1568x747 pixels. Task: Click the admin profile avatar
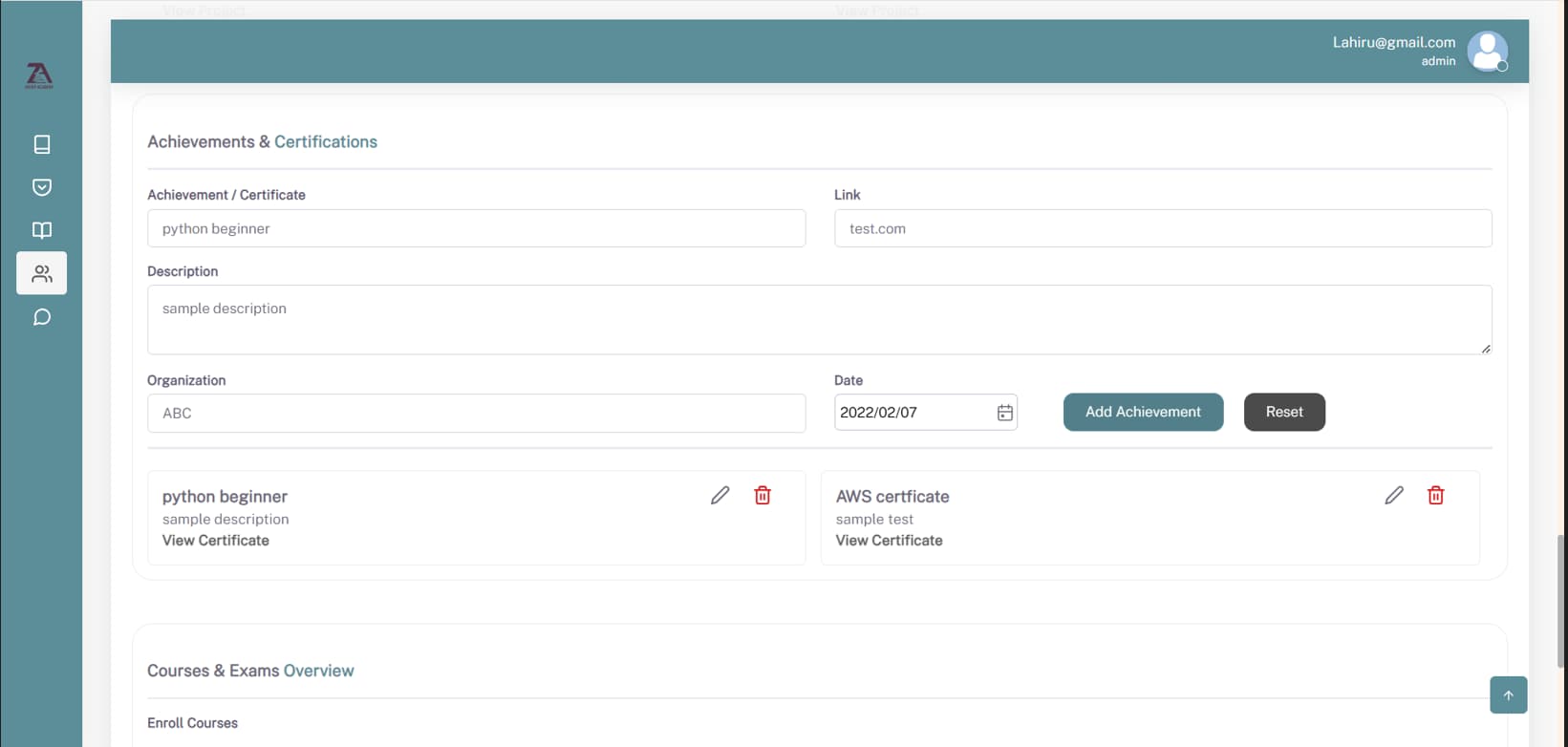[1488, 51]
